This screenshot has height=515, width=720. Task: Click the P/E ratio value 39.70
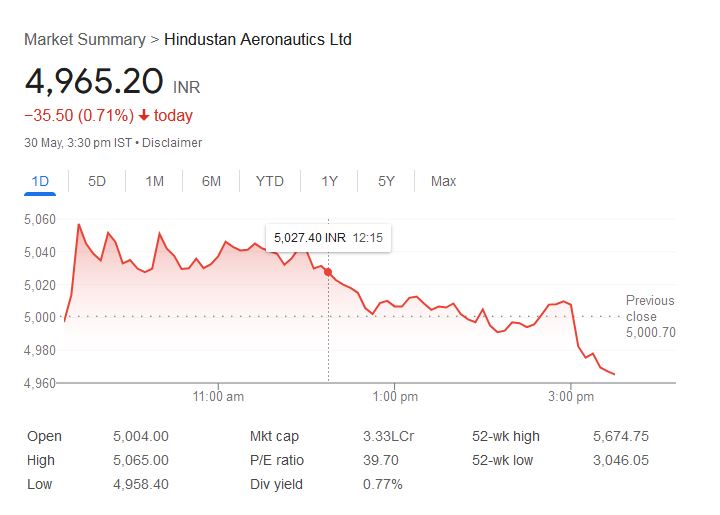[379, 460]
